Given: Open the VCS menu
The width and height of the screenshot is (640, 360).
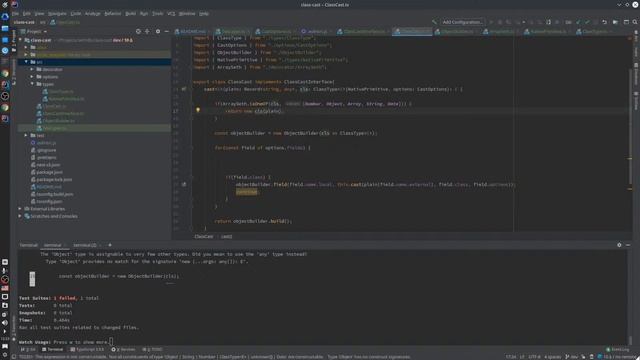Looking at the screenshot, I should click(x=171, y=13).
